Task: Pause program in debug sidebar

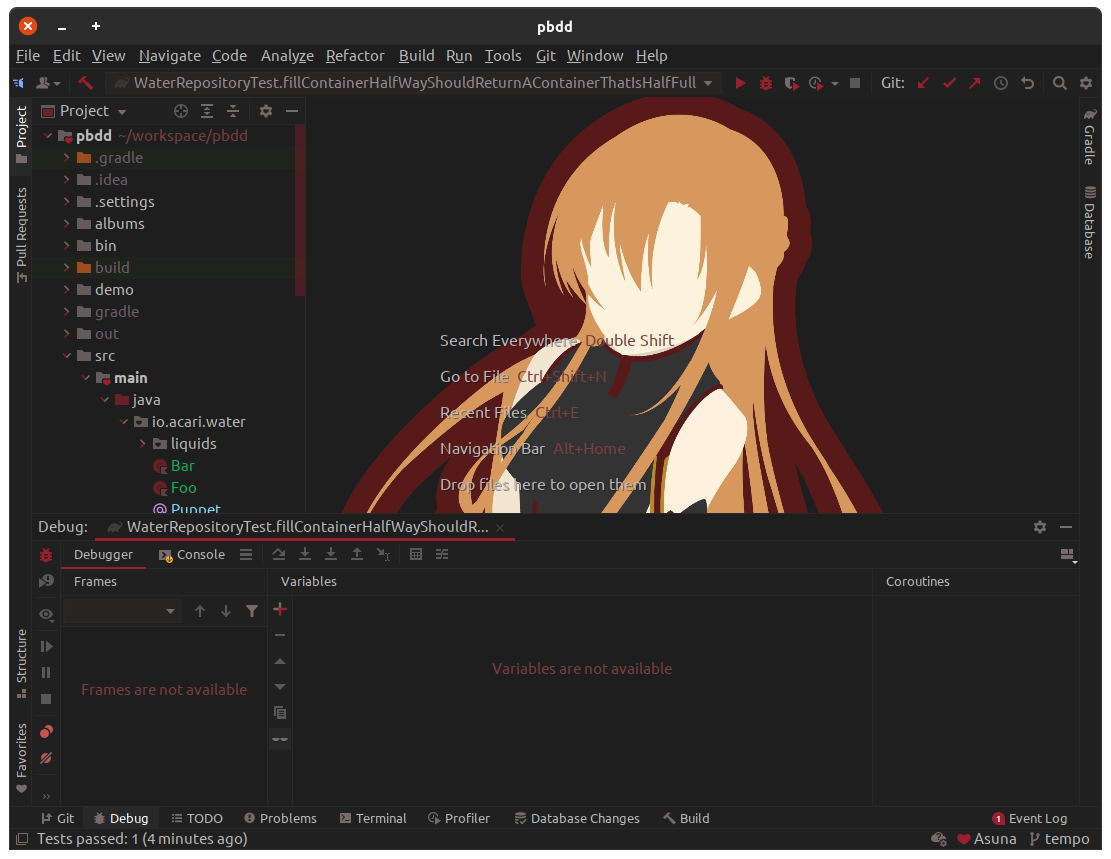Action: pyautogui.click(x=46, y=673)
